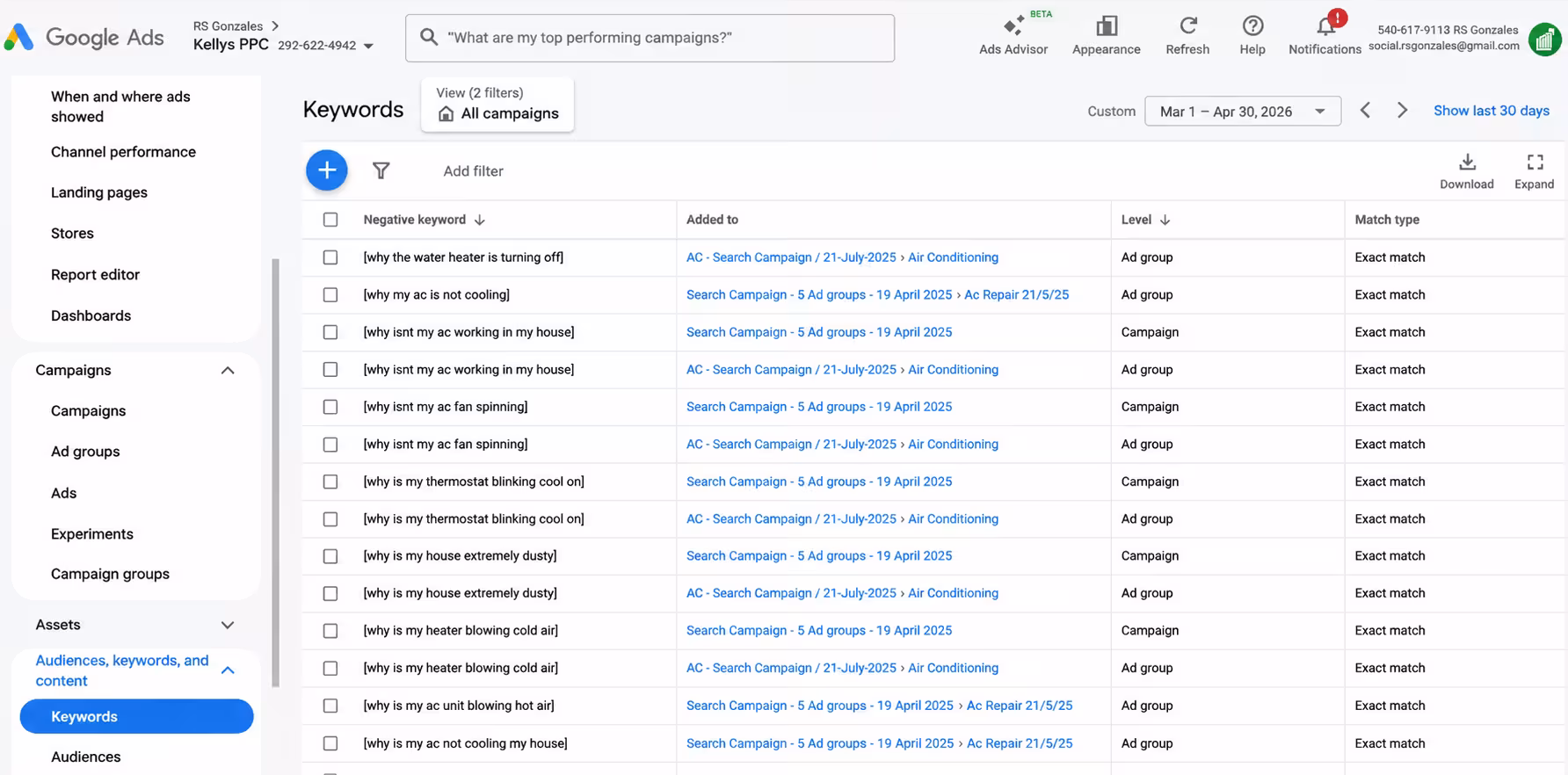The image size is (1568, 775).
Task: Refresh the page data
Action: [1187, 36]
